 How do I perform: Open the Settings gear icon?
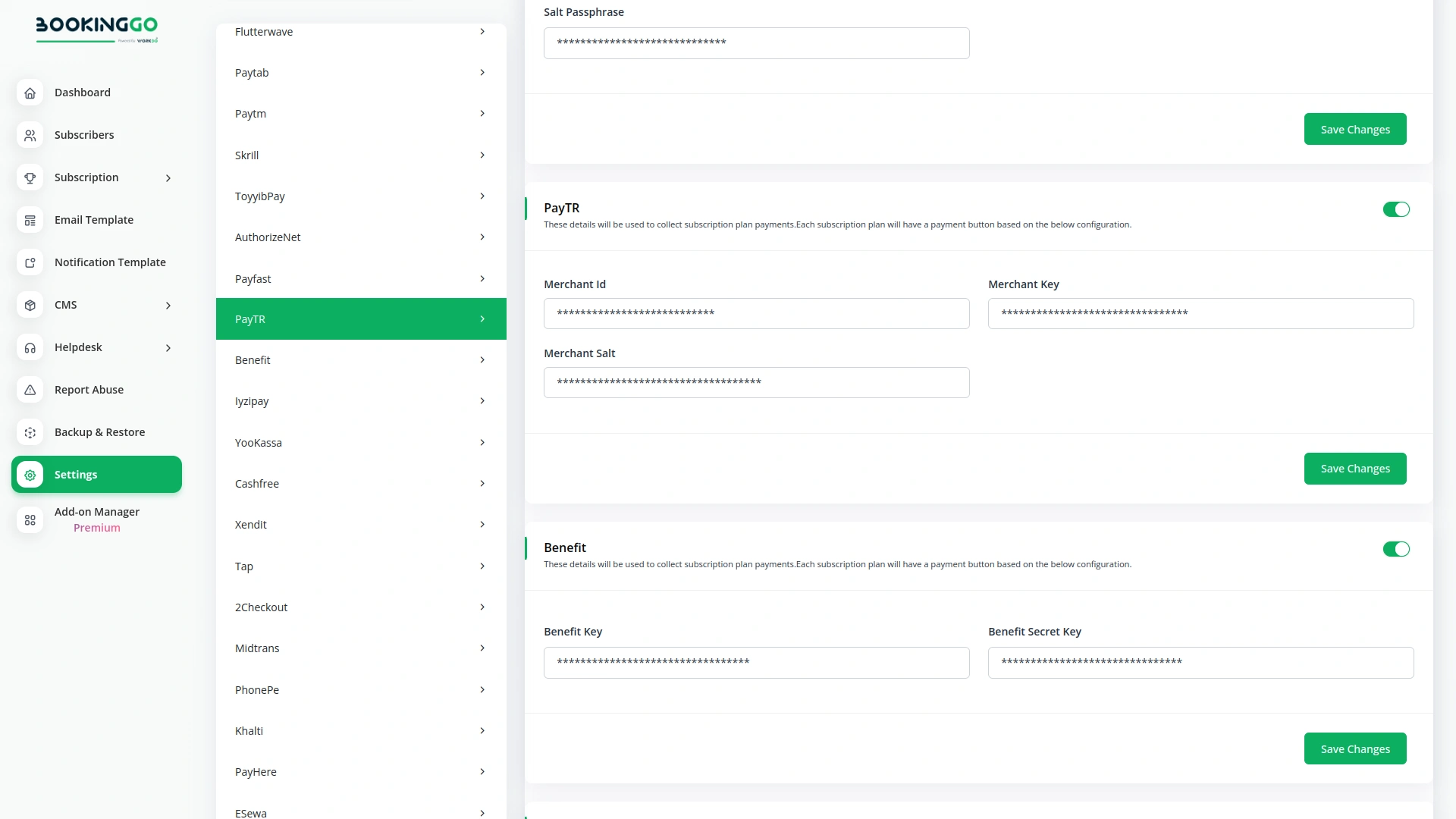point(30,475)
